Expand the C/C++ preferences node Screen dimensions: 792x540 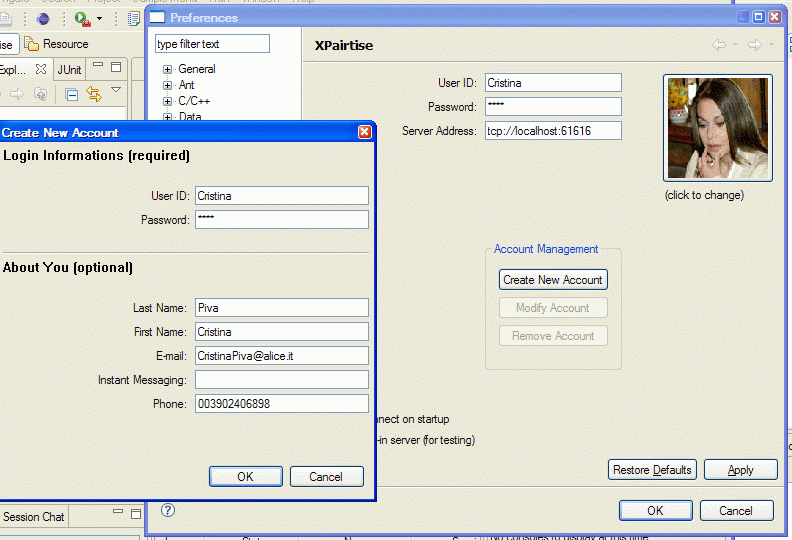coord(168,102)
